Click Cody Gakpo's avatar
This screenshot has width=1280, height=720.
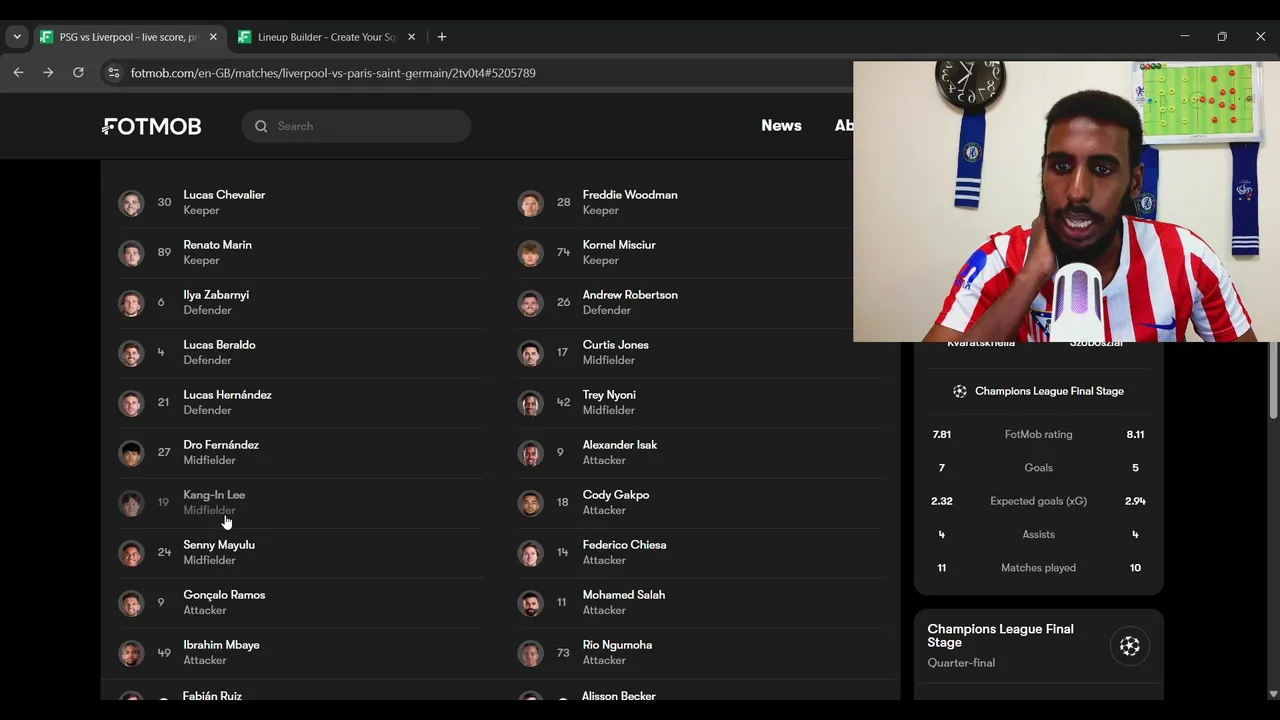click(x=531, y=503)
